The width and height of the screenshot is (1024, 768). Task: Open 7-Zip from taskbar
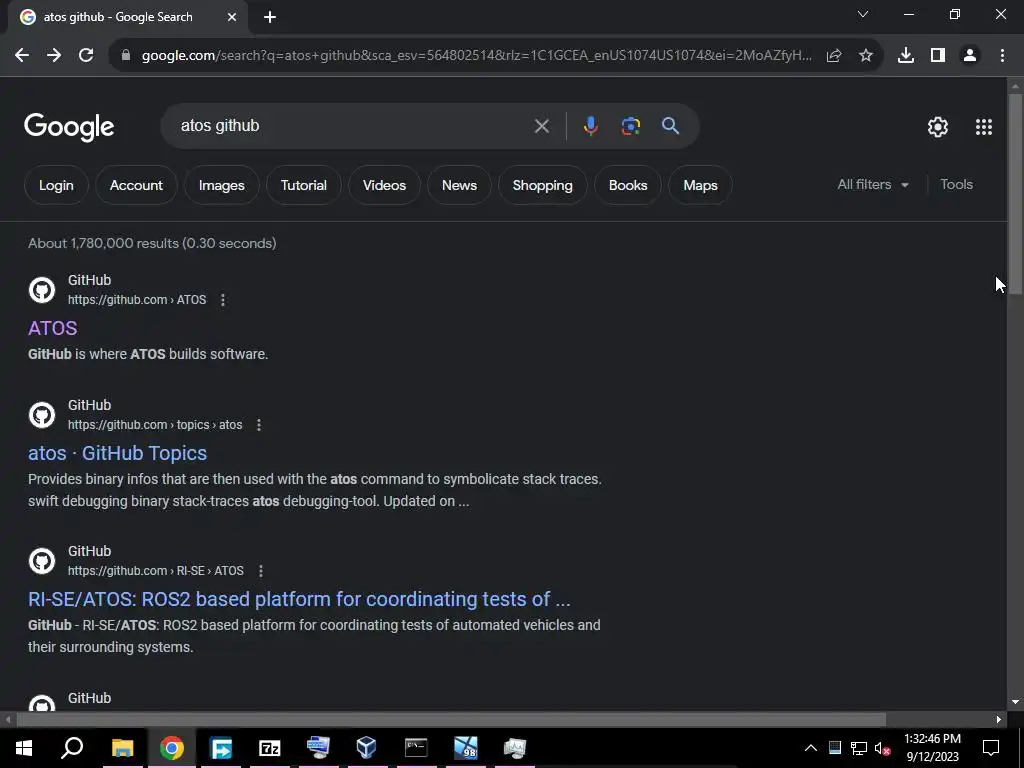270,748
